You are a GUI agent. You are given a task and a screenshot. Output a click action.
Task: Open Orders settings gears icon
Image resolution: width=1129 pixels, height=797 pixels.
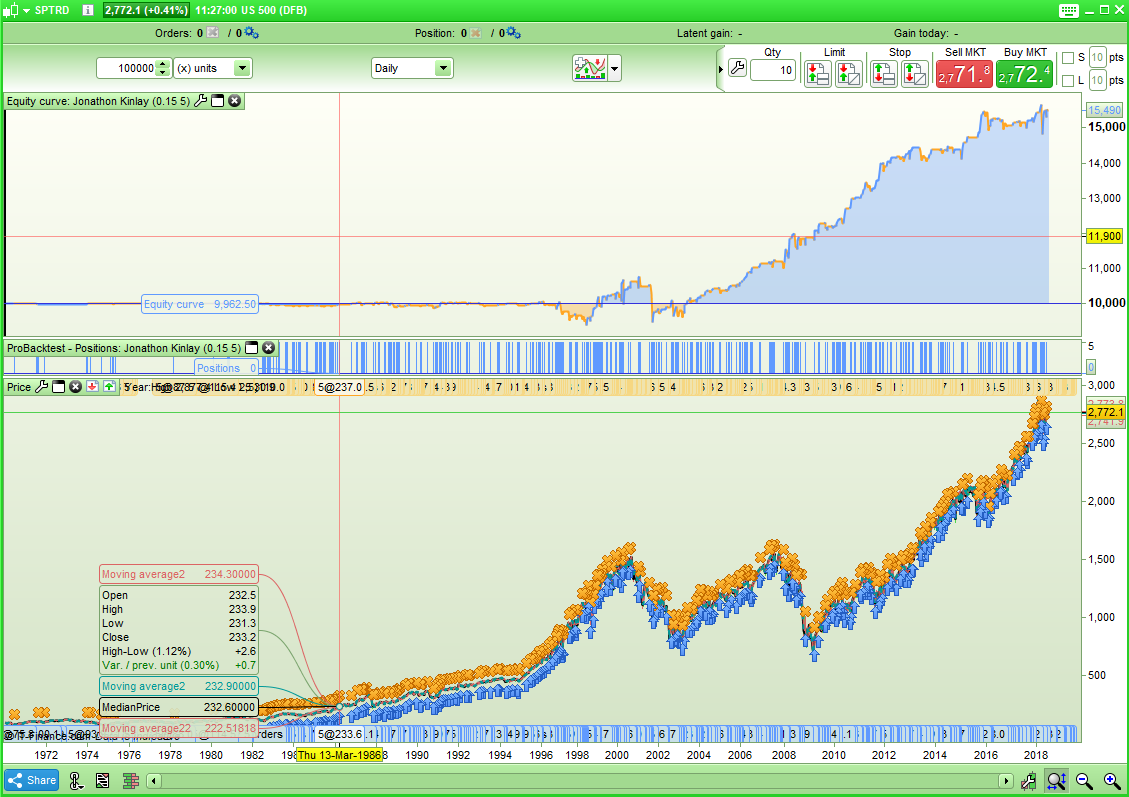click(251, 32)
